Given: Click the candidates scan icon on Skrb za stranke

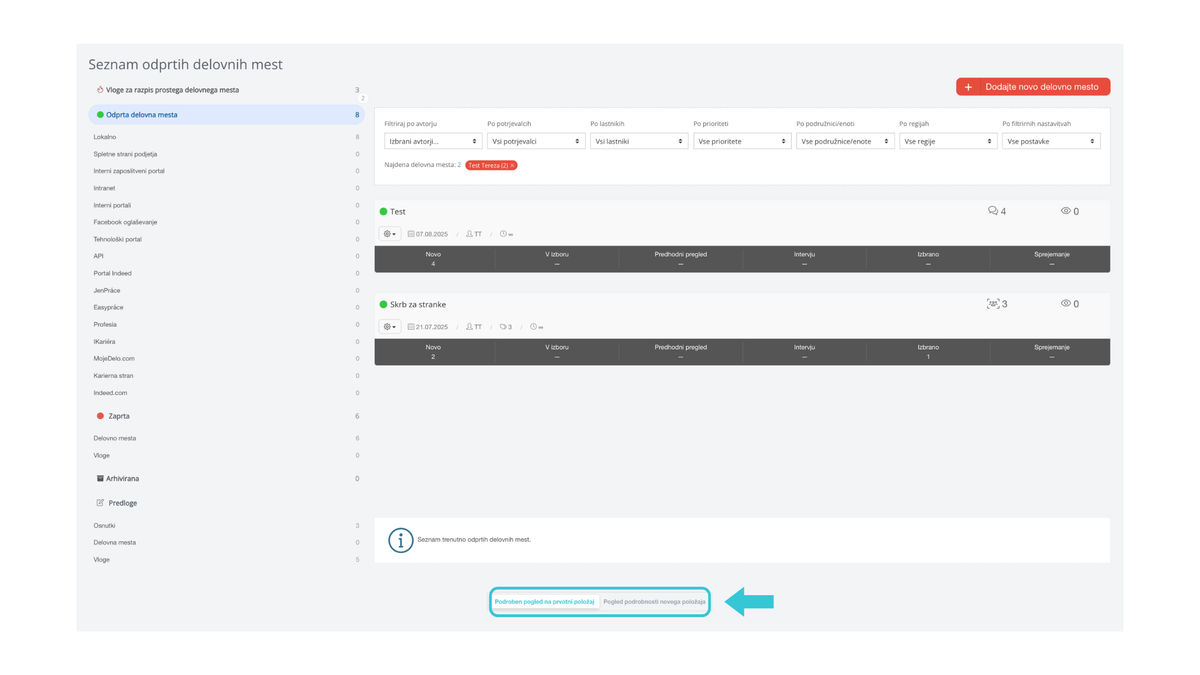Looking at the screenshot, I should coord(993,303).
